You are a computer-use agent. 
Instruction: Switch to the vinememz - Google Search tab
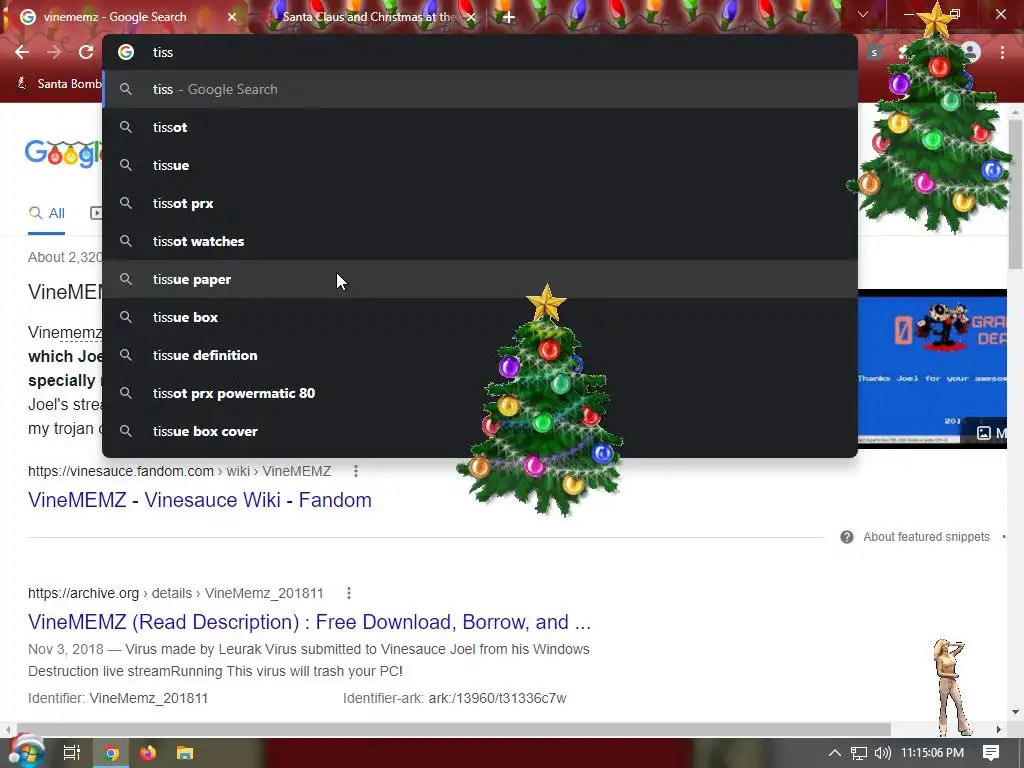click(x=127, y=17)
